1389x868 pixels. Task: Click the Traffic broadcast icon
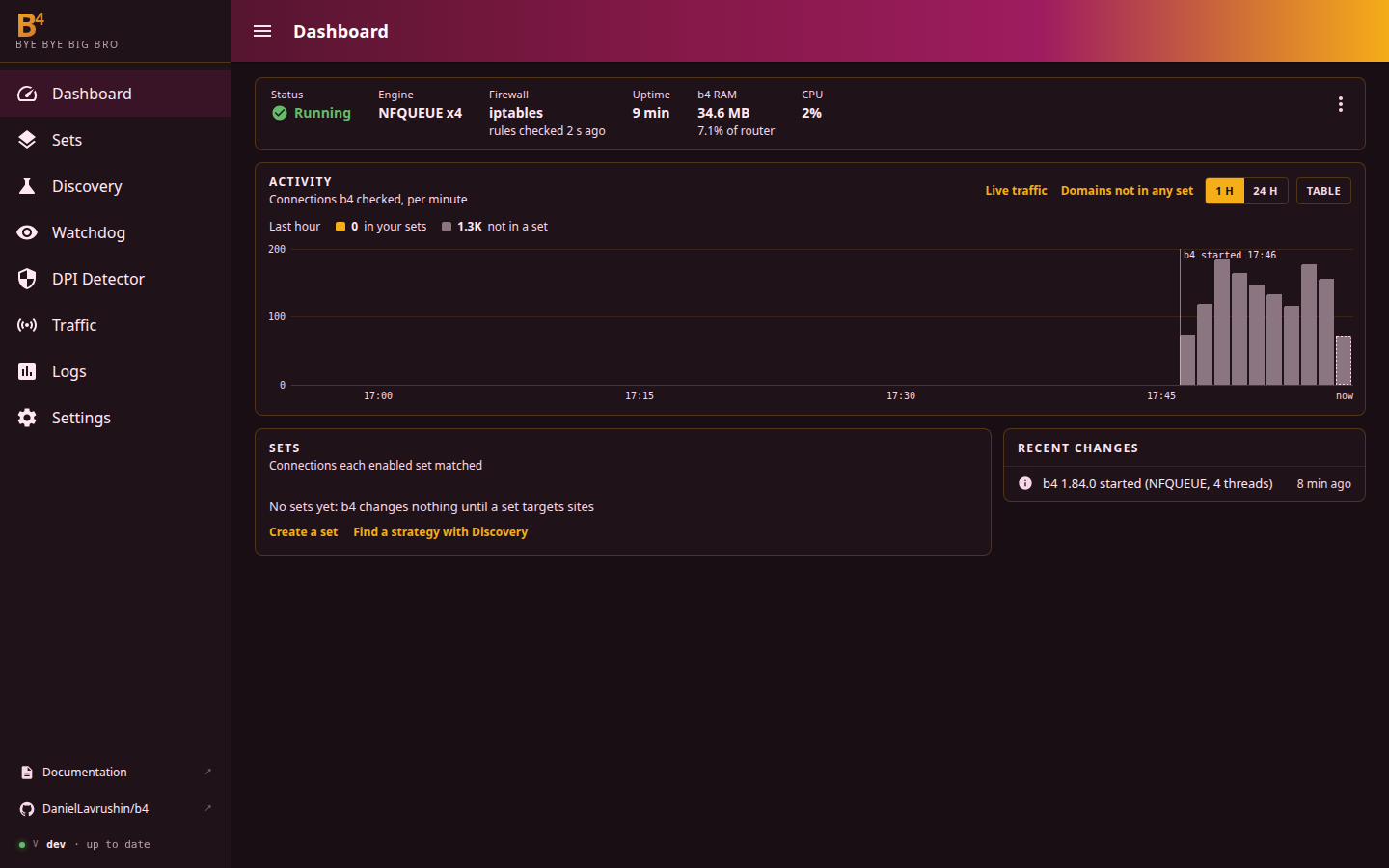coord(27,325)
